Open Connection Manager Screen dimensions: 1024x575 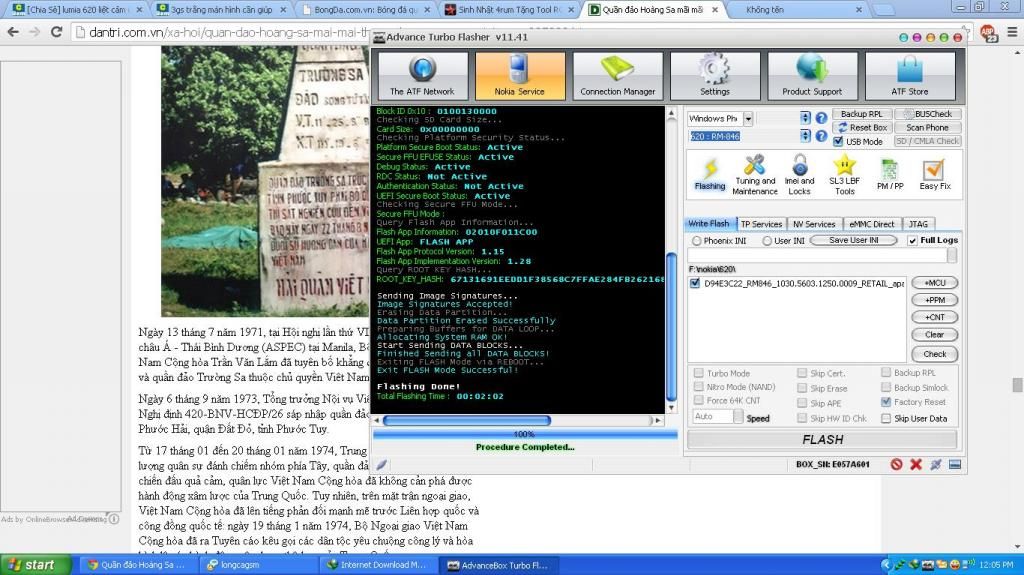coord(618,76)
